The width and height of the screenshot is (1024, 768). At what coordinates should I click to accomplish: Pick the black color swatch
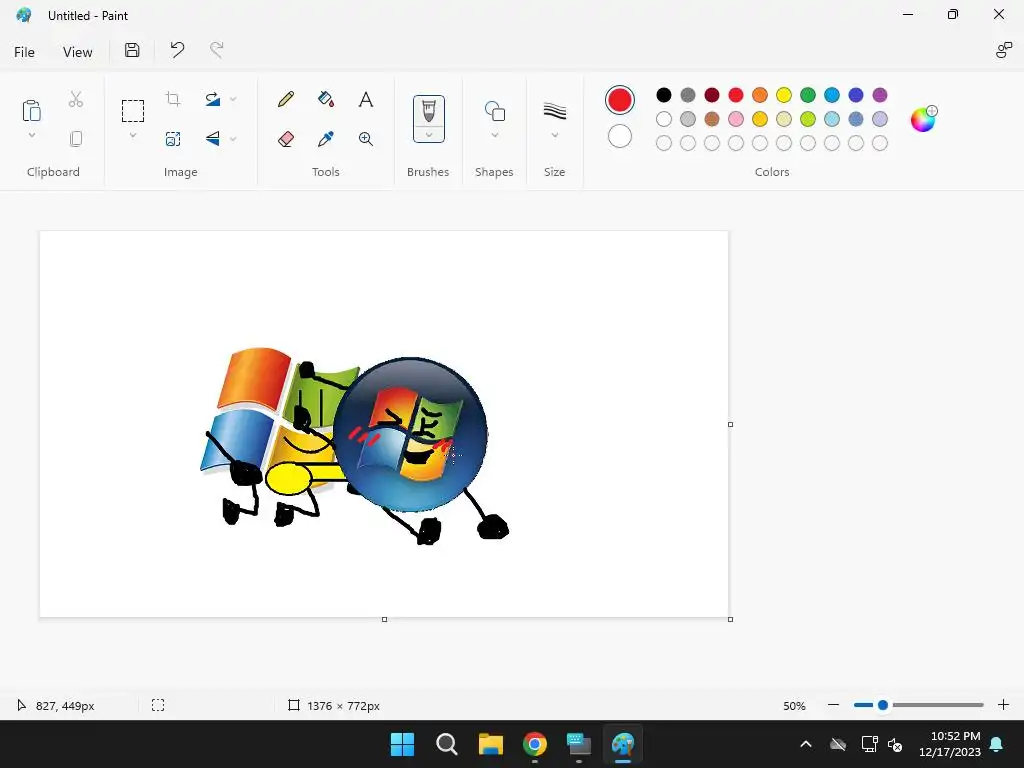coord(664,95)
